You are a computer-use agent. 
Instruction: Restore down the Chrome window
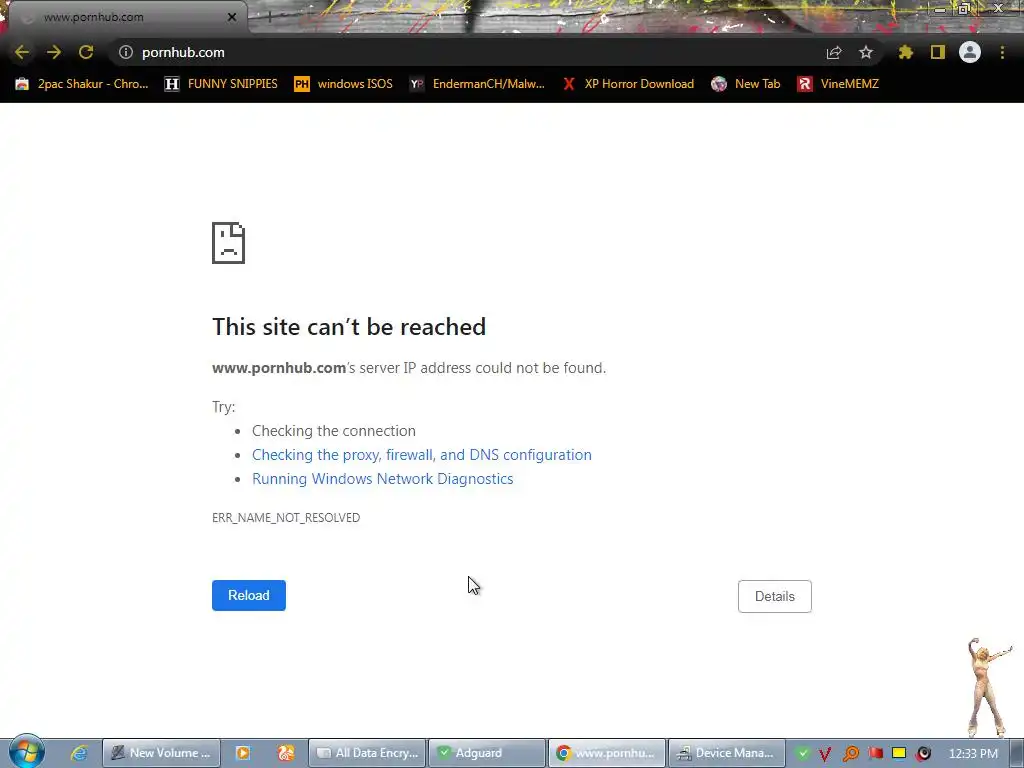(964, 8)
